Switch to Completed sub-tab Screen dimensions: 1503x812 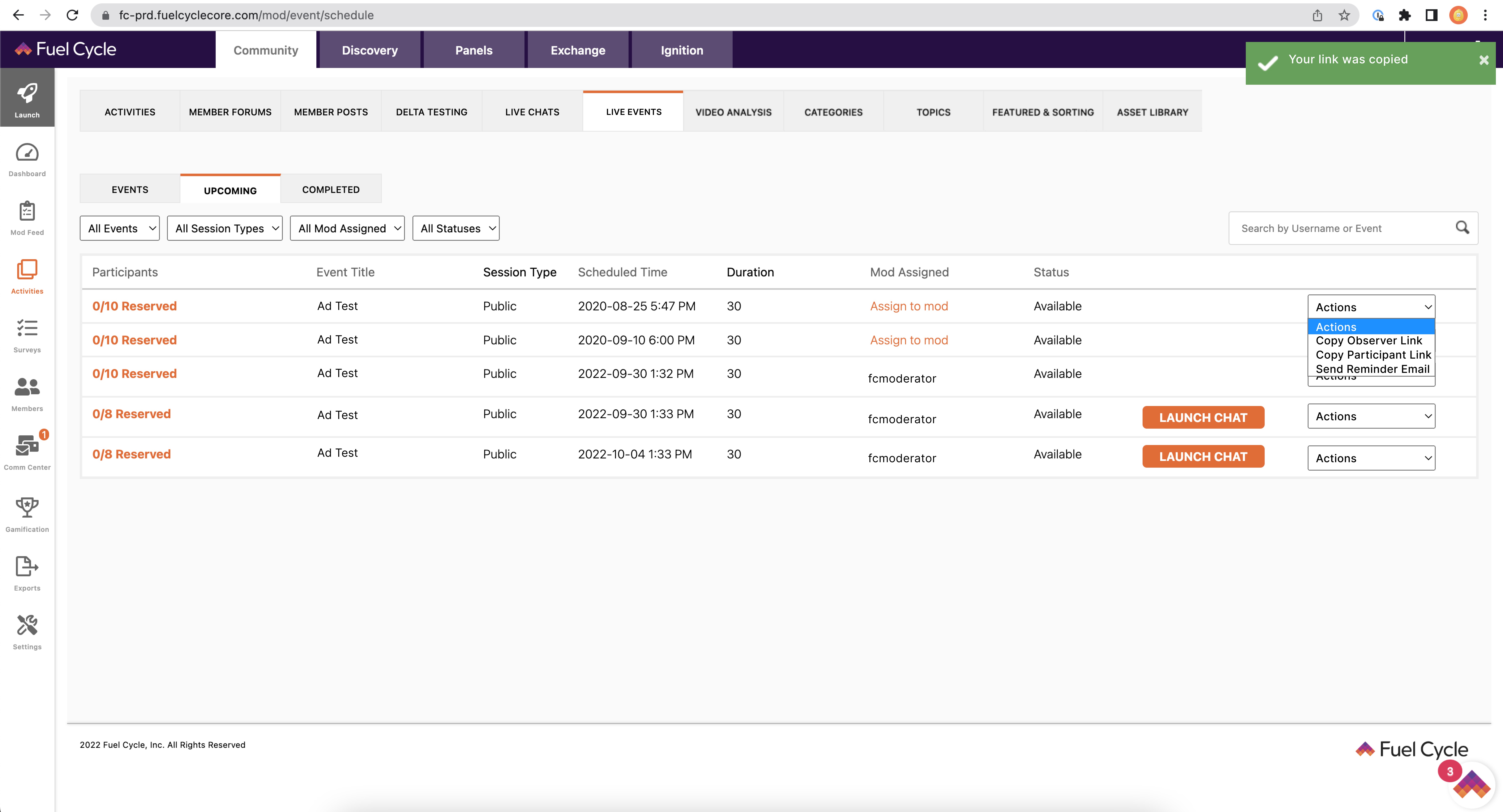click(331, 189)
